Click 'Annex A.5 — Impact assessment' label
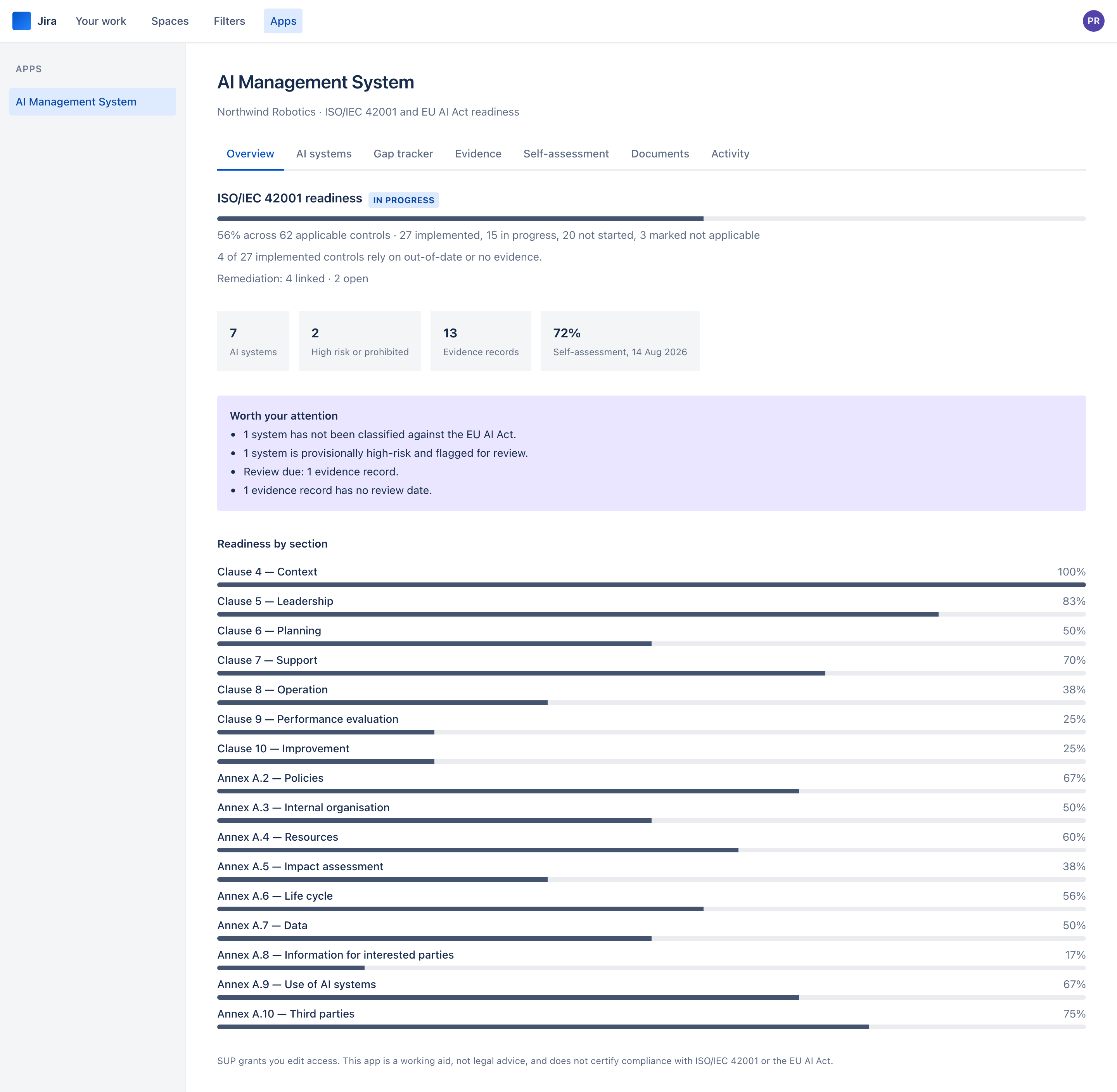 click(x=300, y=866)
